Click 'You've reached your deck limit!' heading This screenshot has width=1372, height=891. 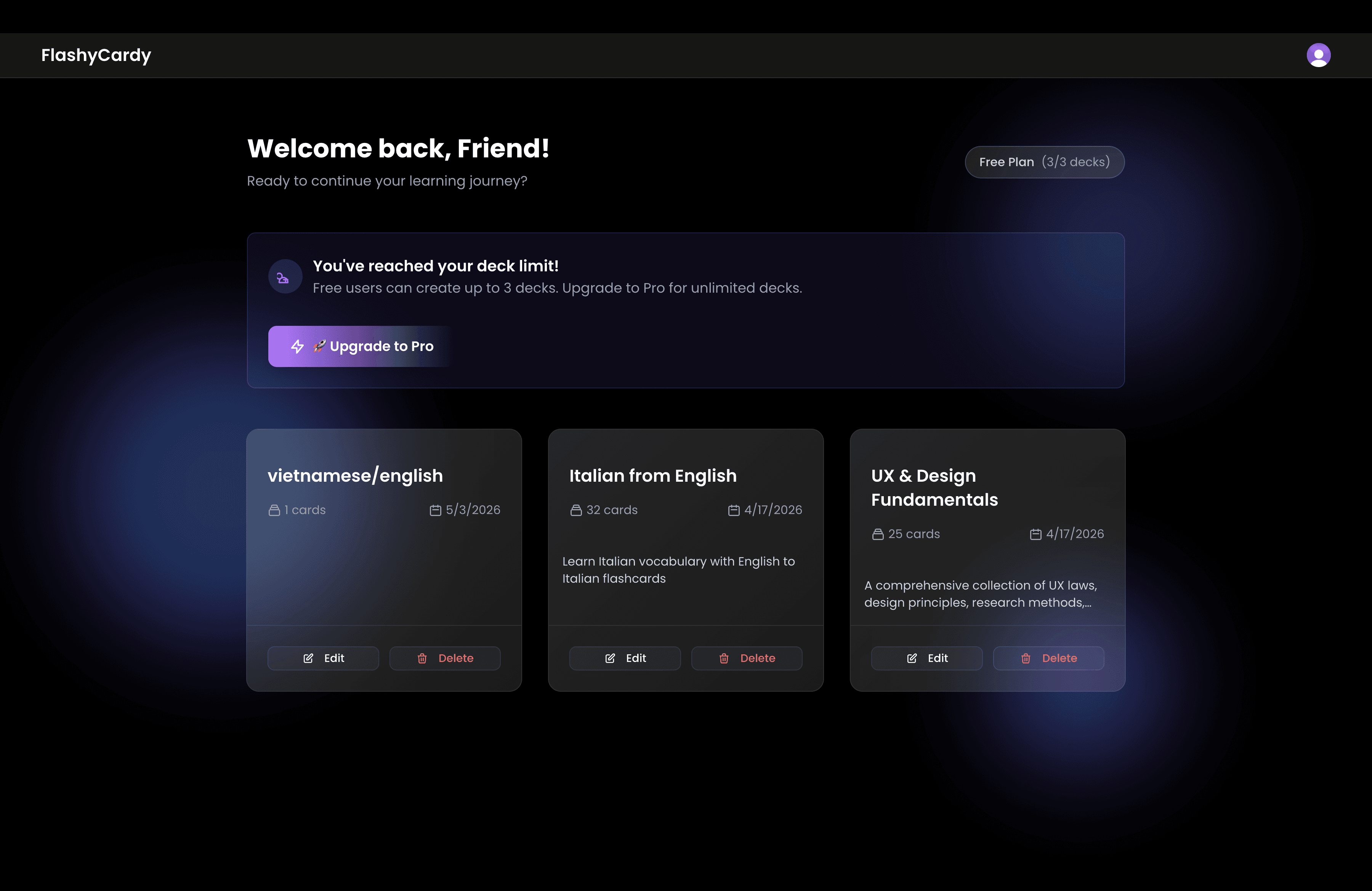point(436,266)
